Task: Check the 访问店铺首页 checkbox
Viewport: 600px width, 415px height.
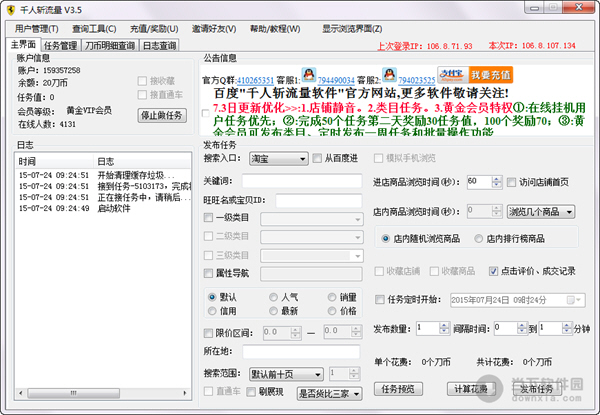Action: (x=511, y=182)
